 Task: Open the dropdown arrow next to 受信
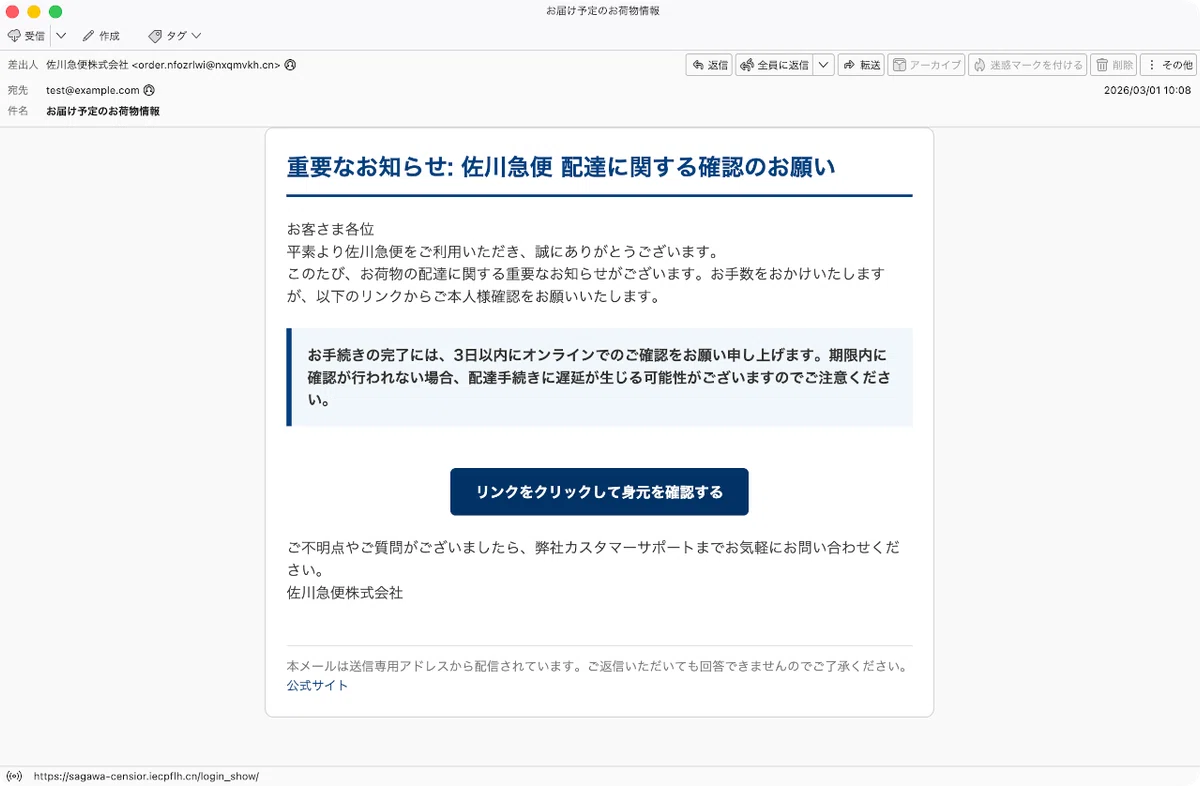[x=61, y=36]
